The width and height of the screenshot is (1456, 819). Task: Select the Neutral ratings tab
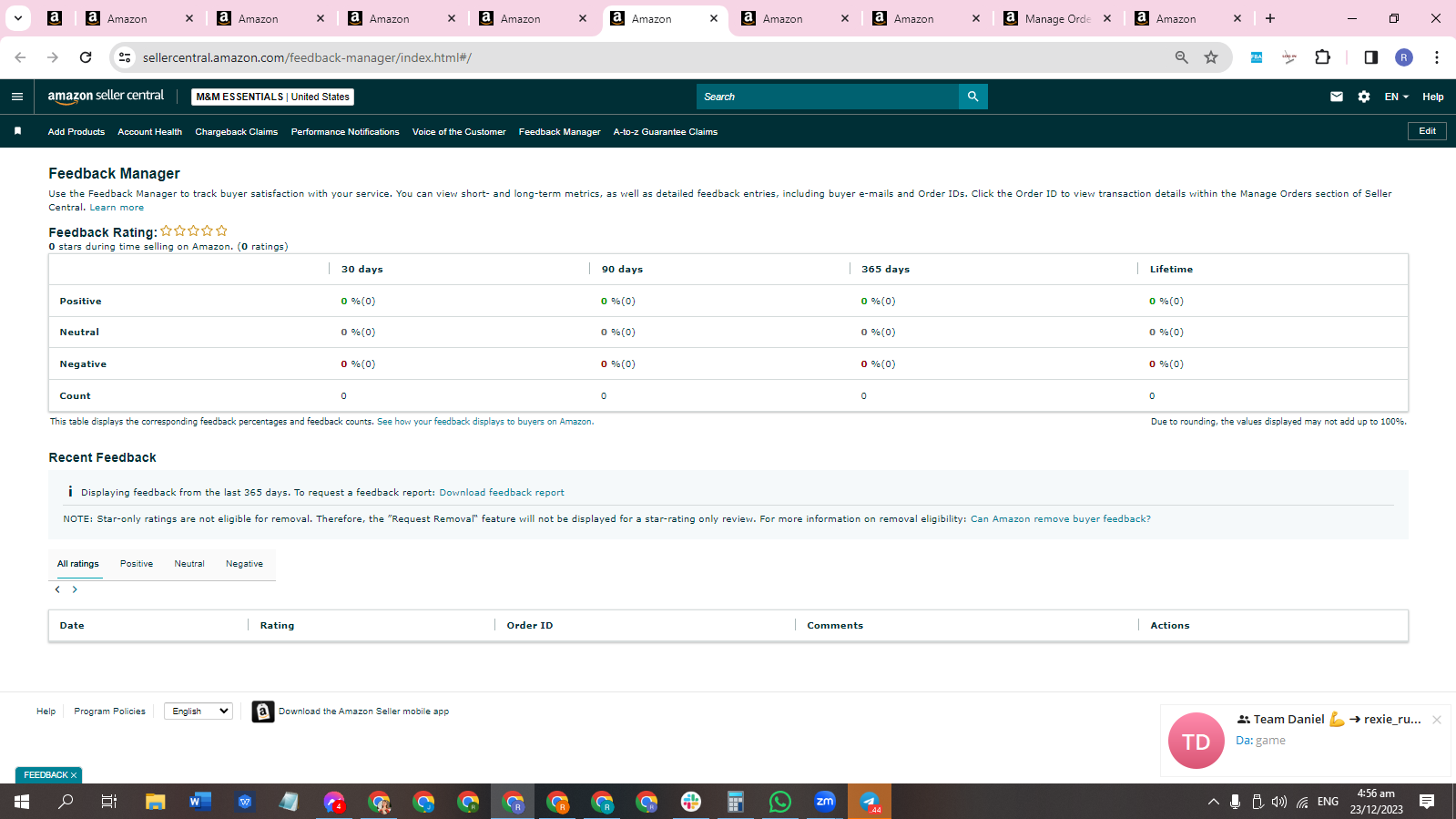(x=189, y=564)
